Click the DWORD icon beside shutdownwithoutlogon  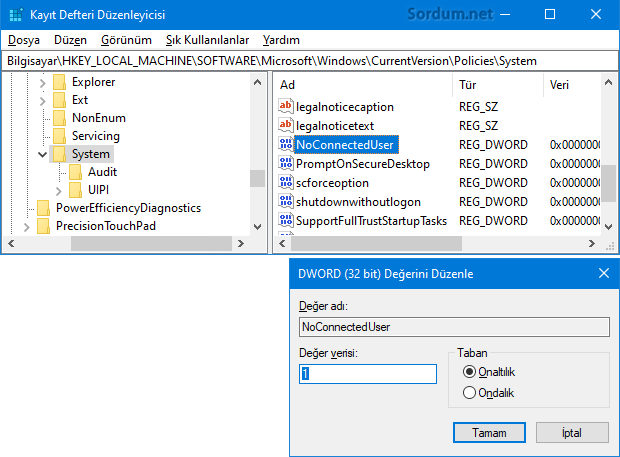coord(285,201)
